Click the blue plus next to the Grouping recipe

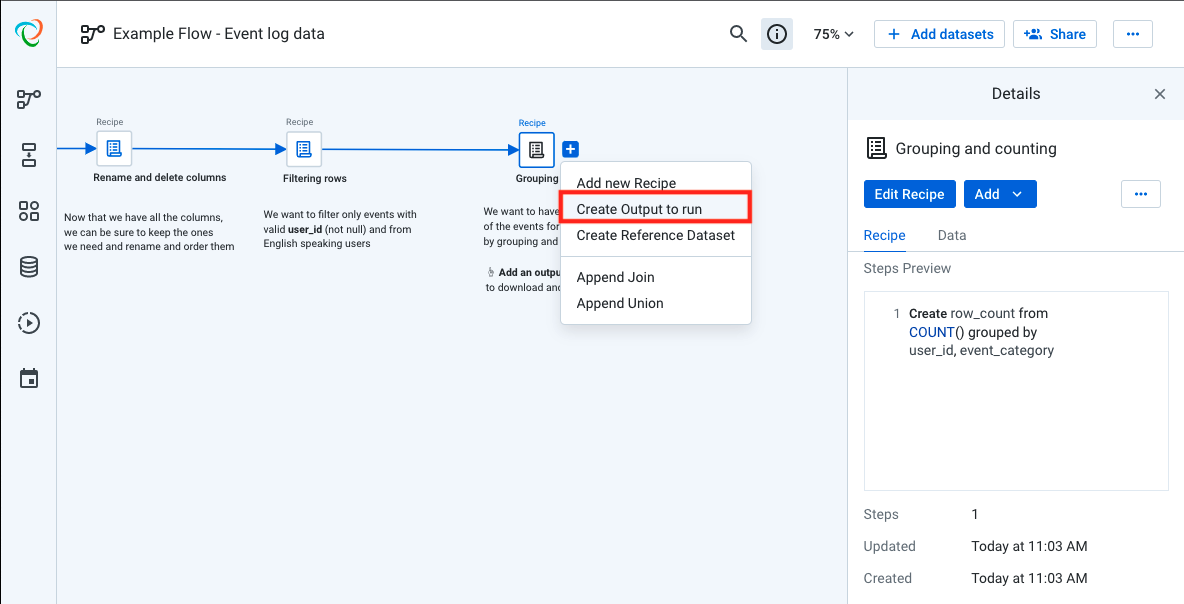click(570, 148)
